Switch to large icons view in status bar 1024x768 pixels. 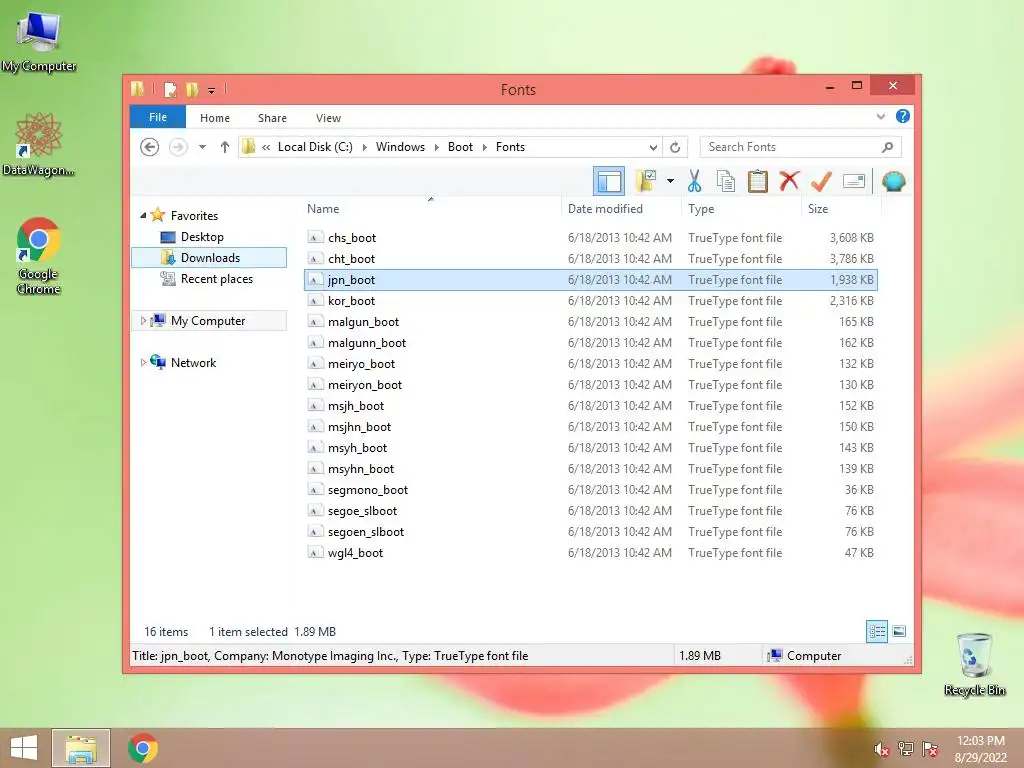point(899,631)
